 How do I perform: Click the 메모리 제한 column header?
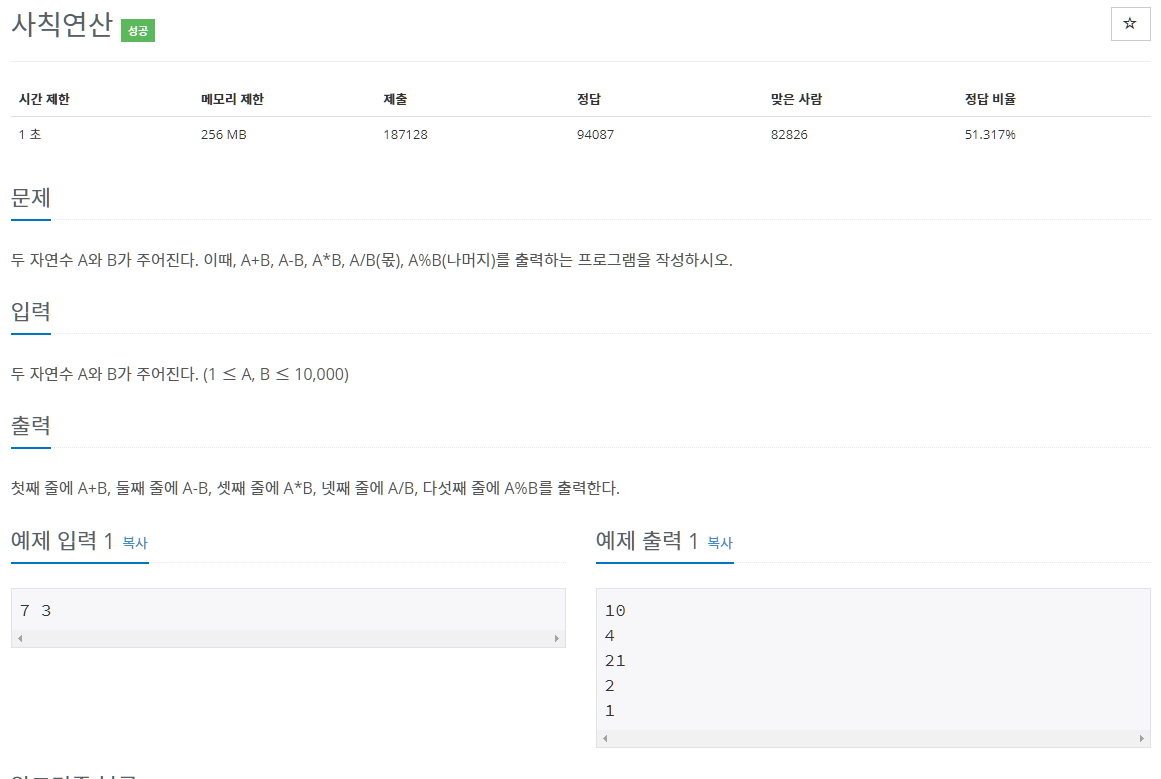click(232, 99)
